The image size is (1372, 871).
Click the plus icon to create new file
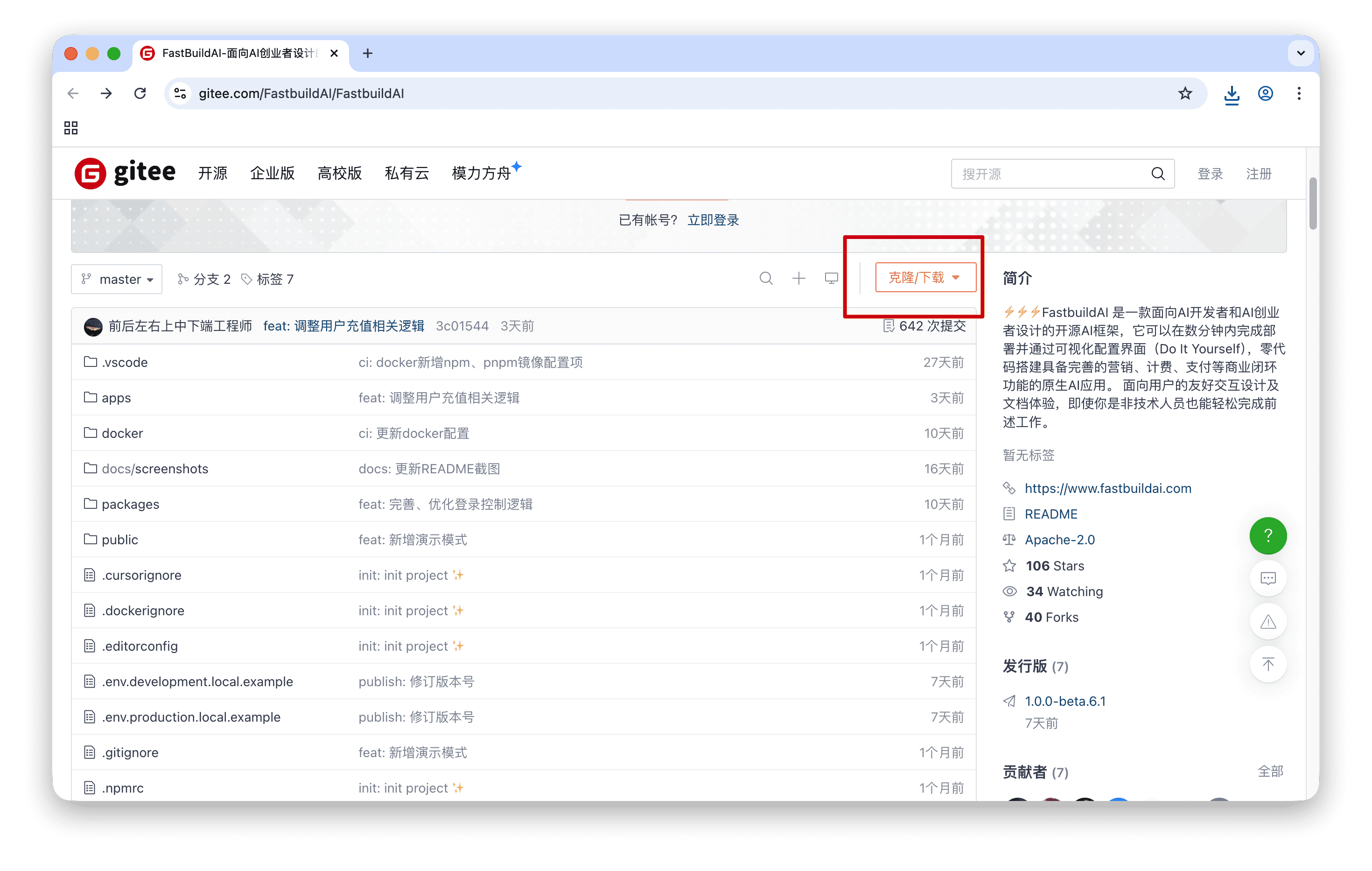tap(799, 279)
